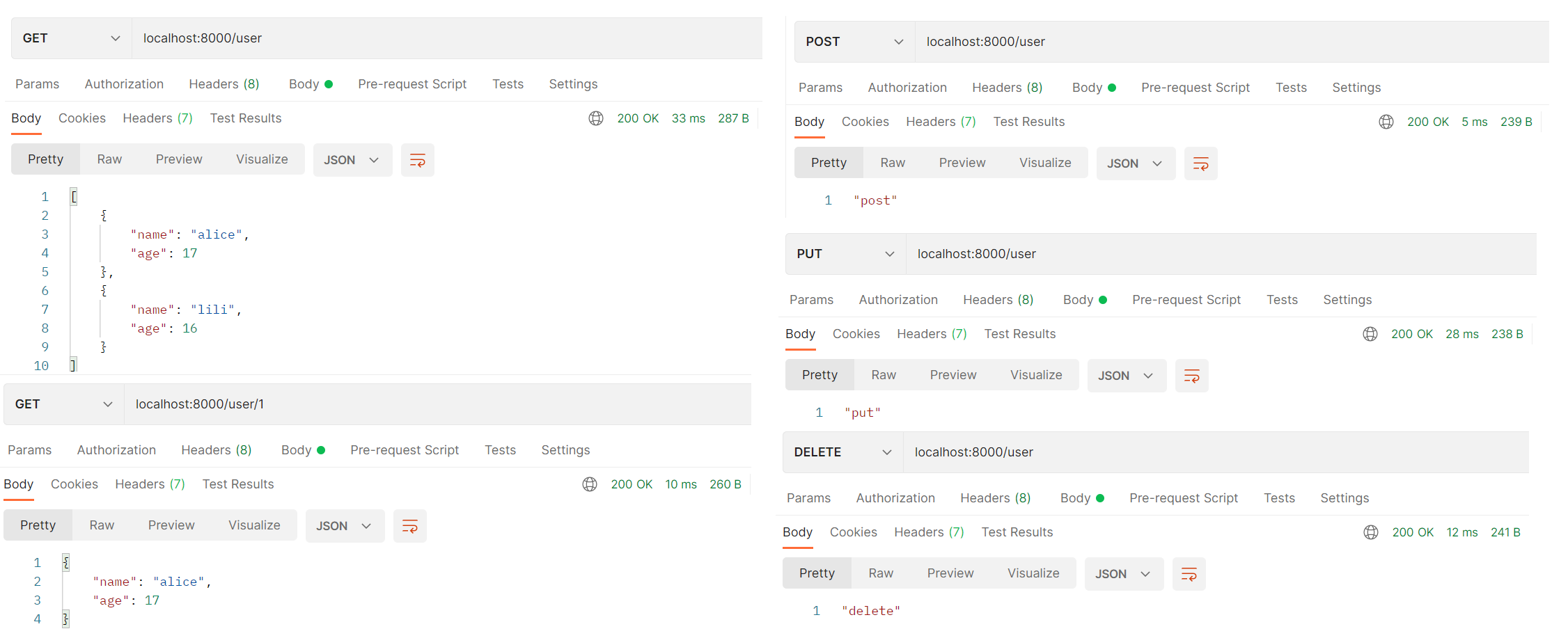Click the localhost:8000/user/1 URL field
1568x638 pixels.
437,404
